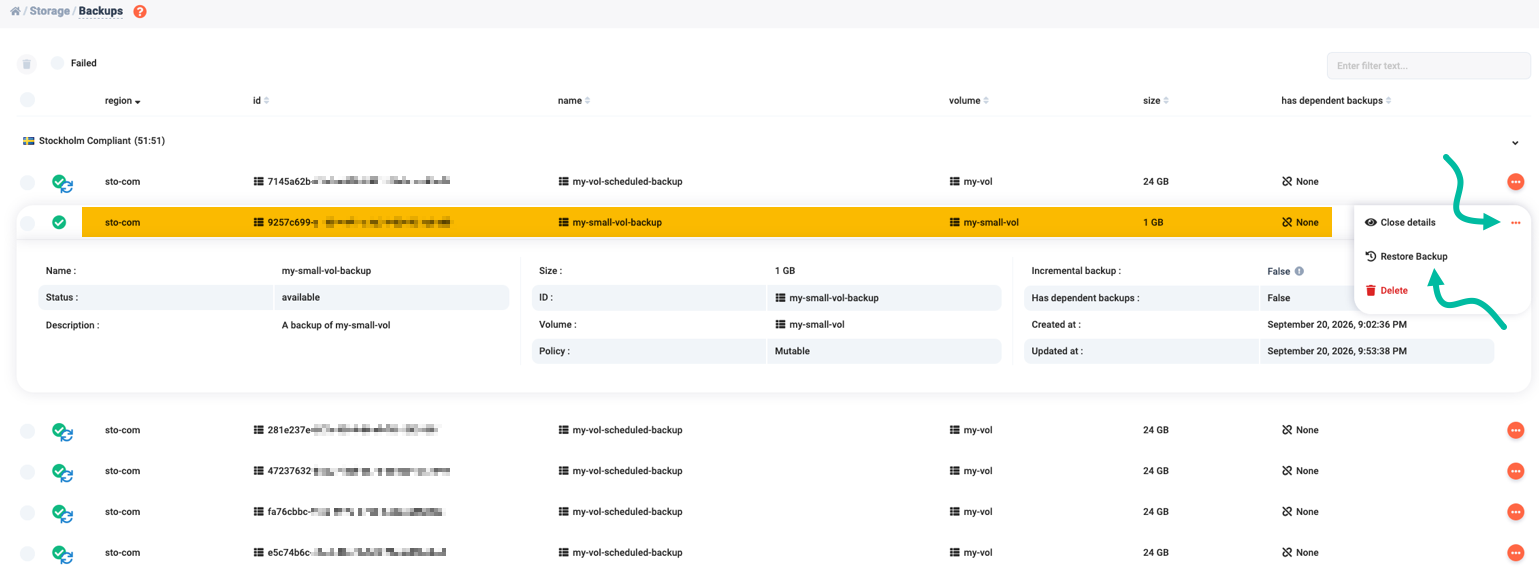Select checkbox for backup e5c74b6c
The image size is (1539, 570).
click(x=27, y=553)
